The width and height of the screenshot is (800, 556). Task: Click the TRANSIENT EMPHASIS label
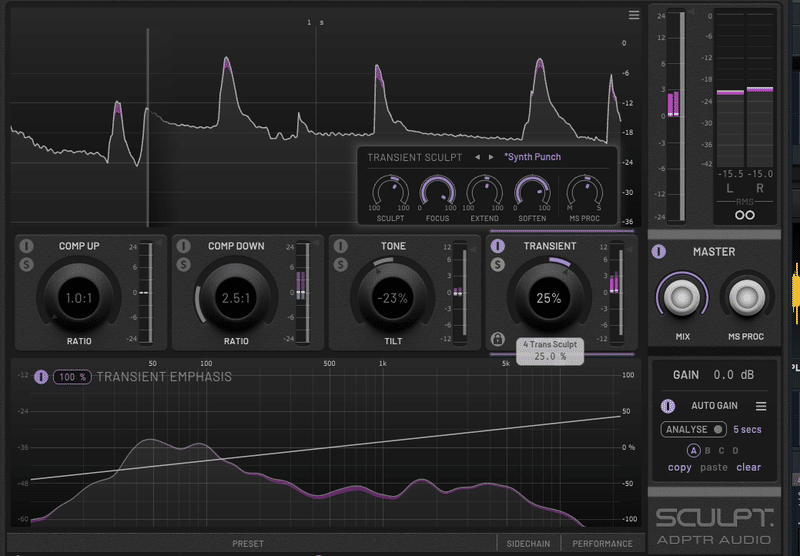(x=164, y=377)
